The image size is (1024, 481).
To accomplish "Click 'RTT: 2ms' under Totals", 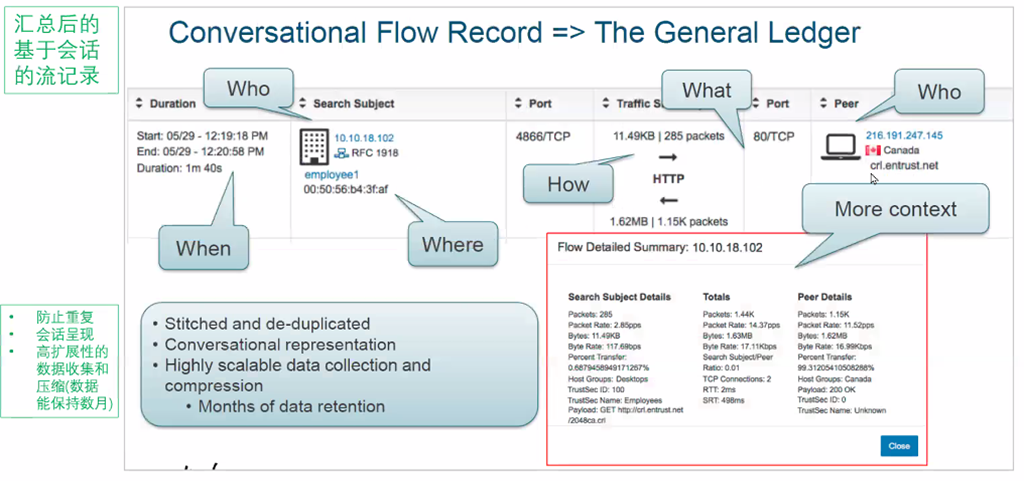I will point(719,390).
